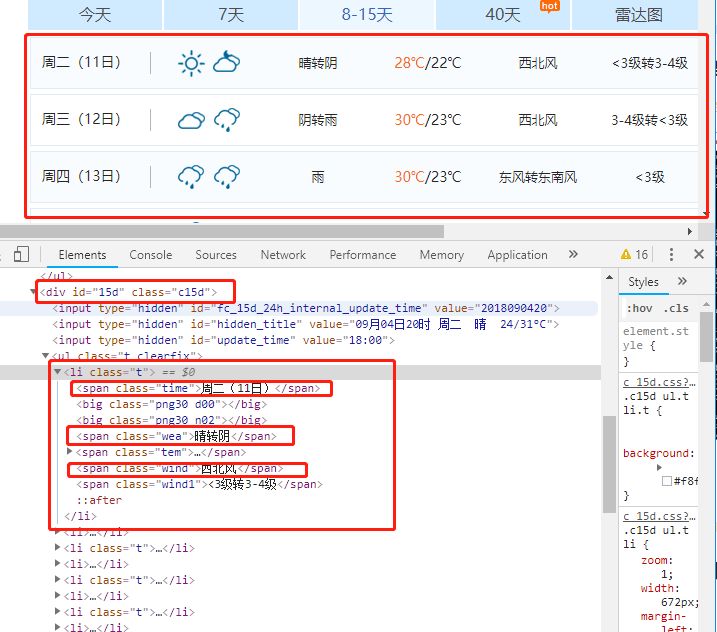The width and height of the screenshot is (717, 632).
Task: Select the span class="wind1" <3级转3-4级 line
Action: coord(199,484)
